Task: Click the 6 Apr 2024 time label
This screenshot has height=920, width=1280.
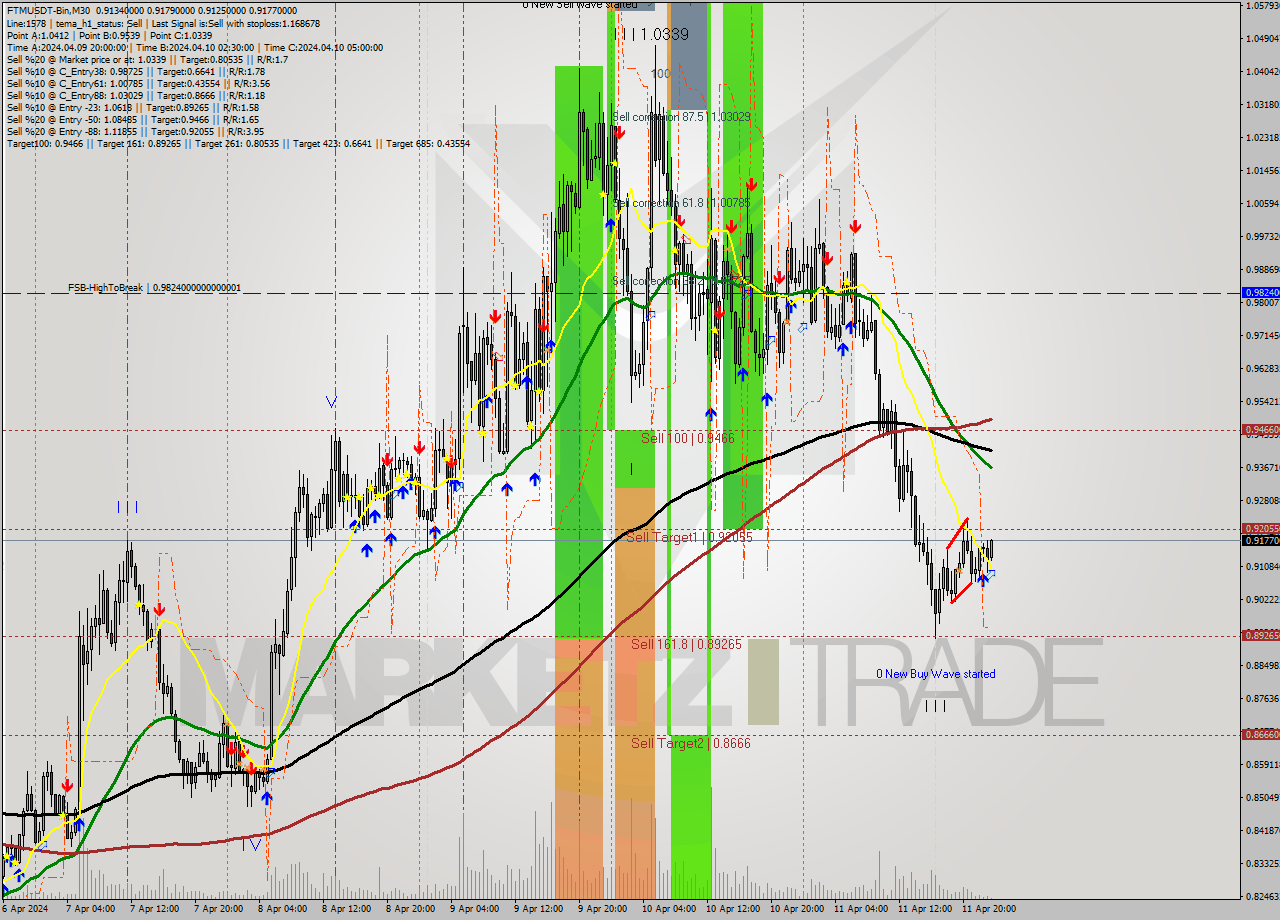Action: pyautogui.click(x=25, y=909)
